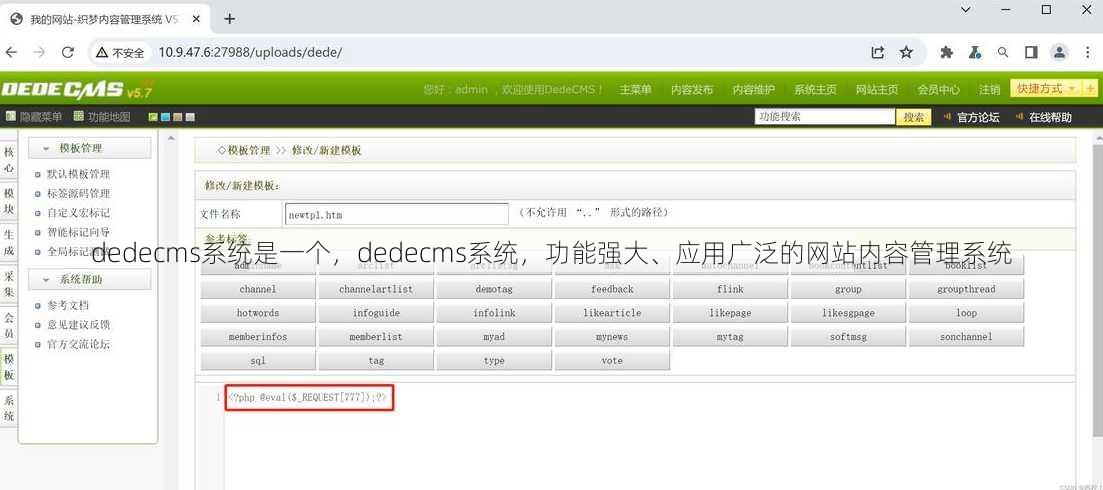Open 参考文档 in the sidebar
This screenshot has height=490, width=1103.
tap(68, 305)
